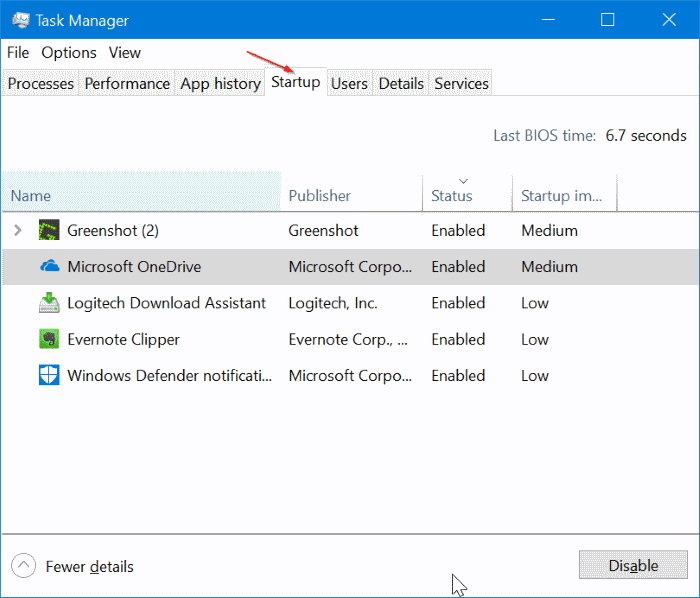
Task: Click Medium impact in OneDrive row
Action: [550, 266]
